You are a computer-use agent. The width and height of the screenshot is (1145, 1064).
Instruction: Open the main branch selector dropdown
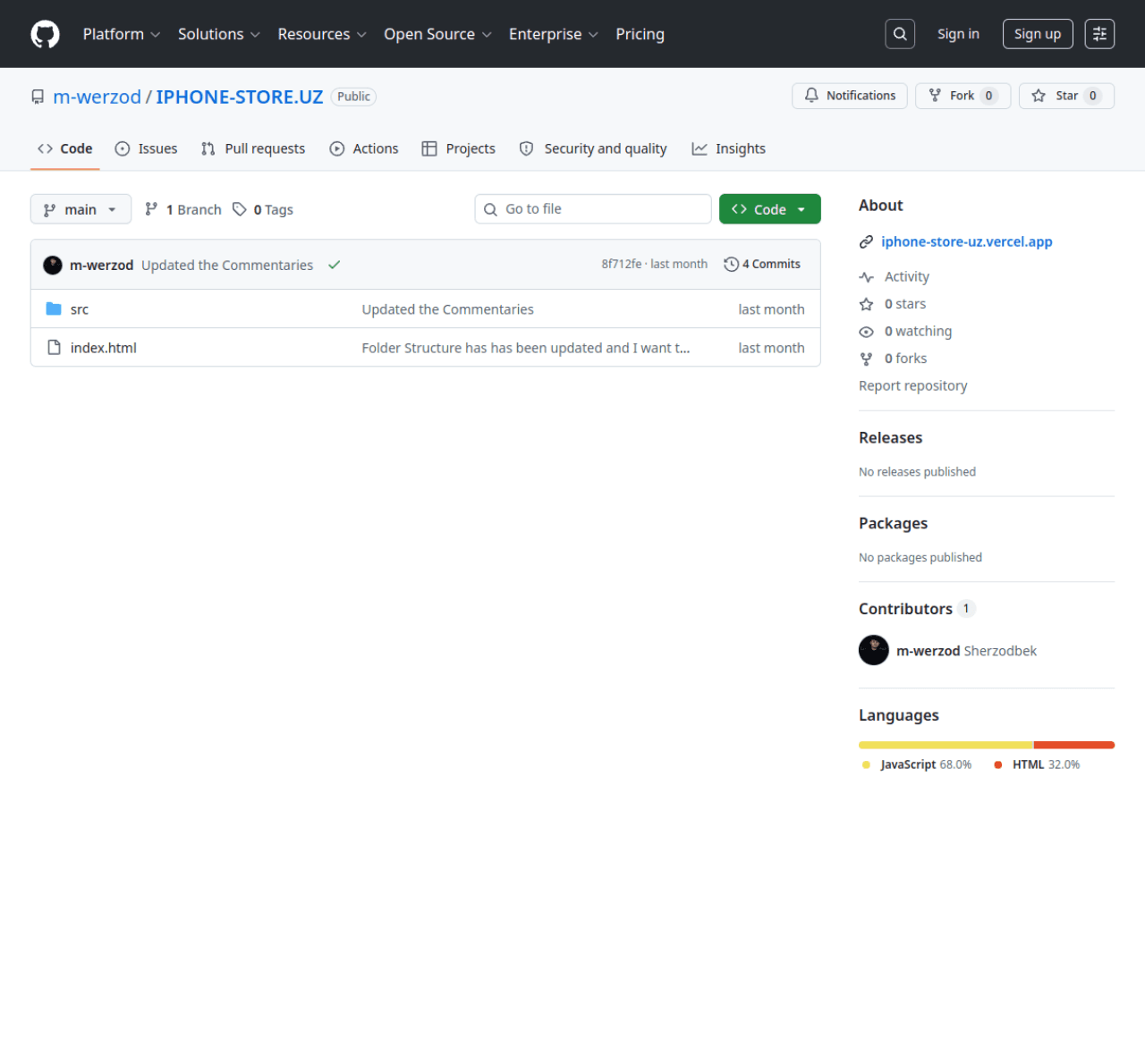81,209
